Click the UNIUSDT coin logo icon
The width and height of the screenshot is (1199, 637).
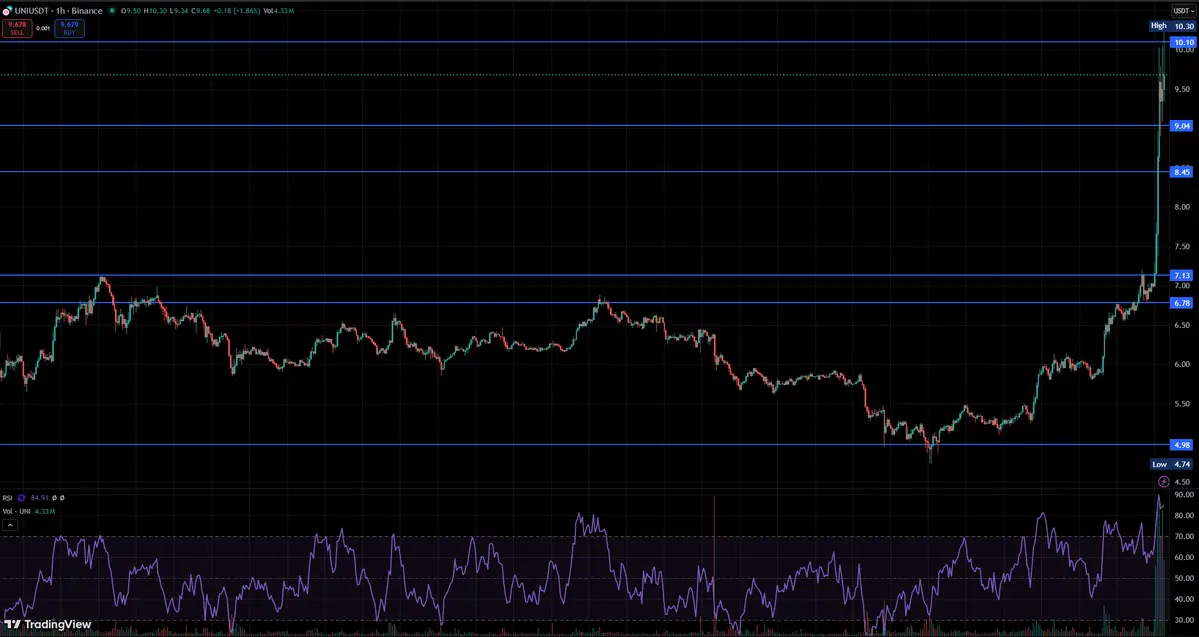[7, 11]
